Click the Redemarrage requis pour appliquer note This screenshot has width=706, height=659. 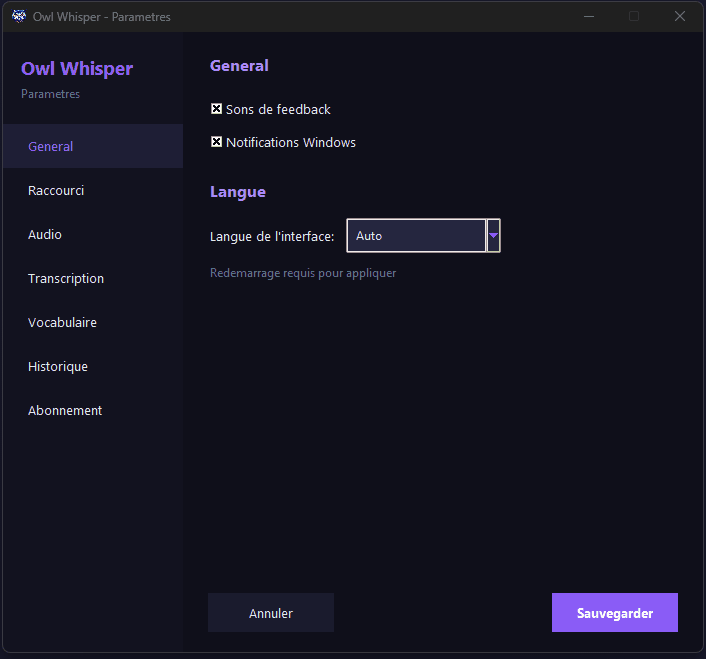pos(303,273)
